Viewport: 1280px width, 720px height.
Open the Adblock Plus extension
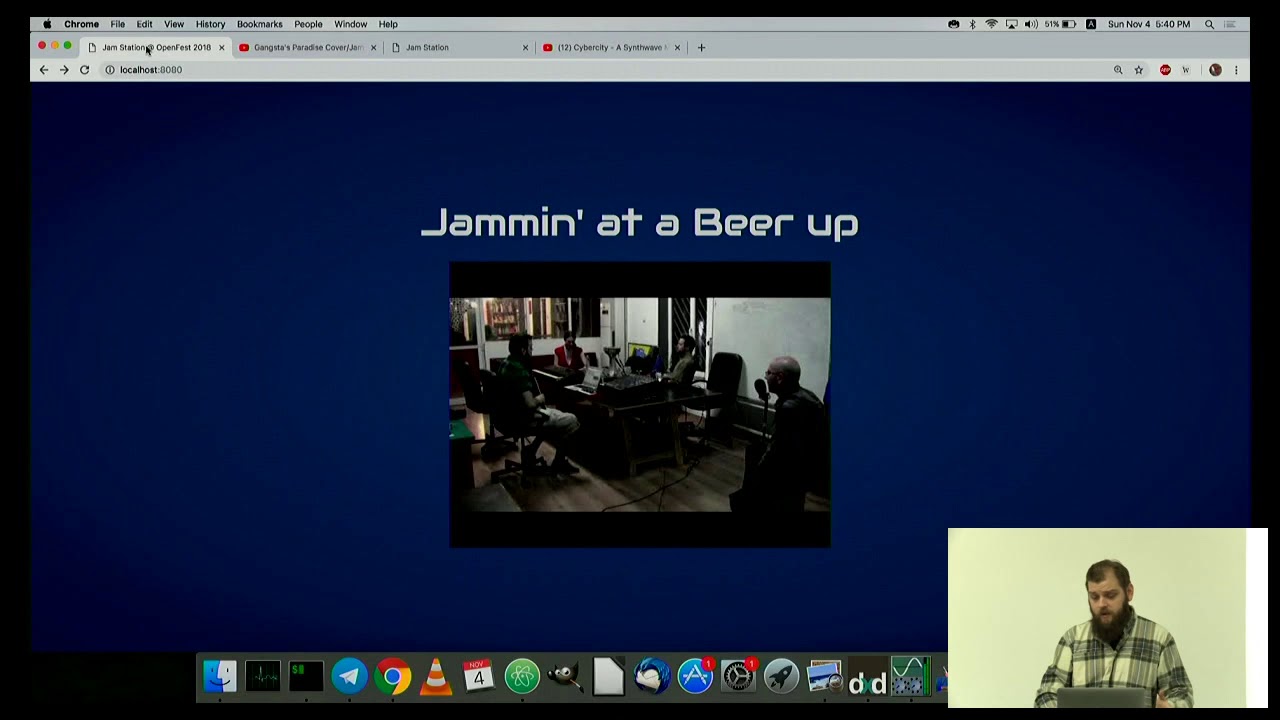pyautogui.click(x=1165, y=70)
